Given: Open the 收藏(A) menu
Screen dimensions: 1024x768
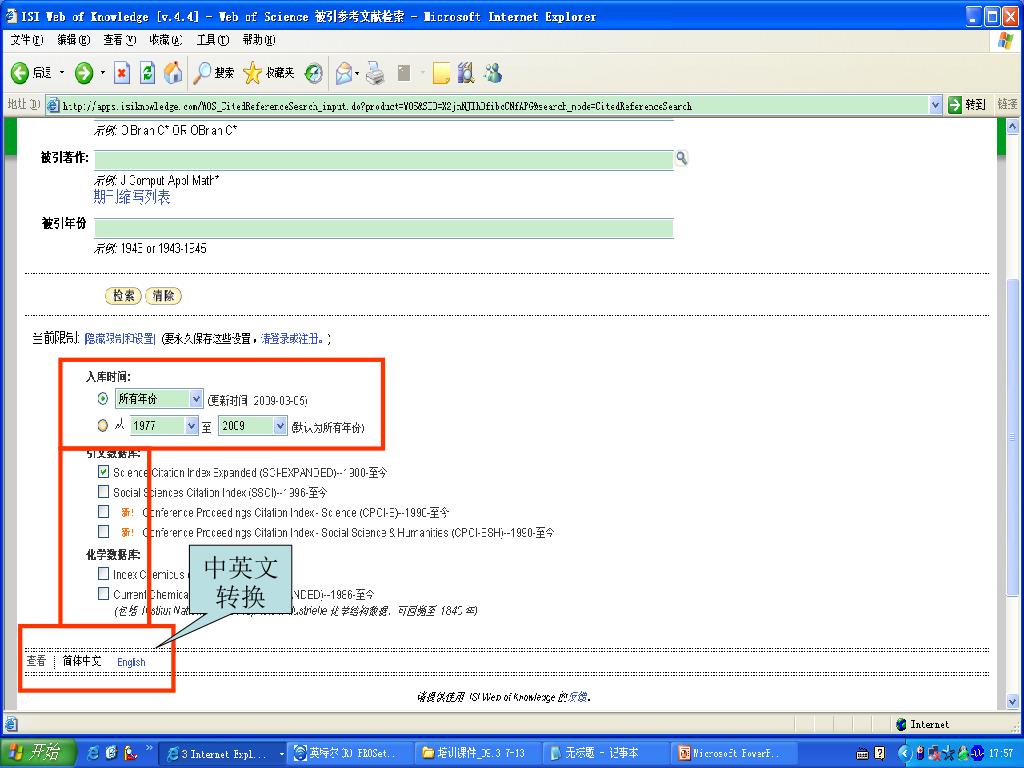Looking at the screenshot, I should (x=166, y=40).
